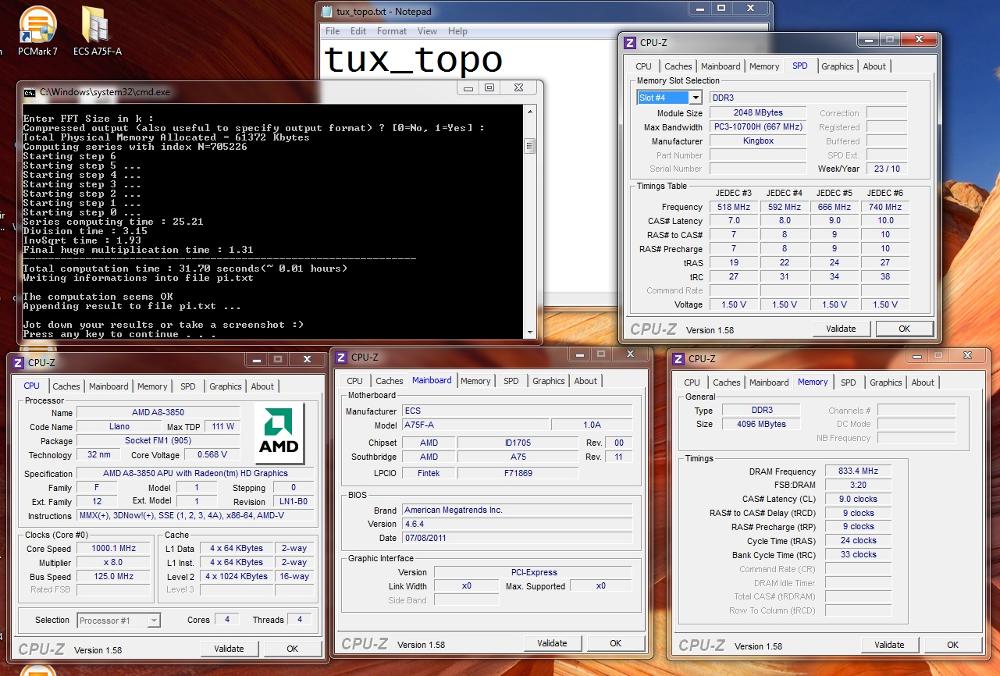Click the BIOS Date value 07/08/2011
This screenshot has width=1000, height=676.
pyautogui.click(x=517, y=538)
